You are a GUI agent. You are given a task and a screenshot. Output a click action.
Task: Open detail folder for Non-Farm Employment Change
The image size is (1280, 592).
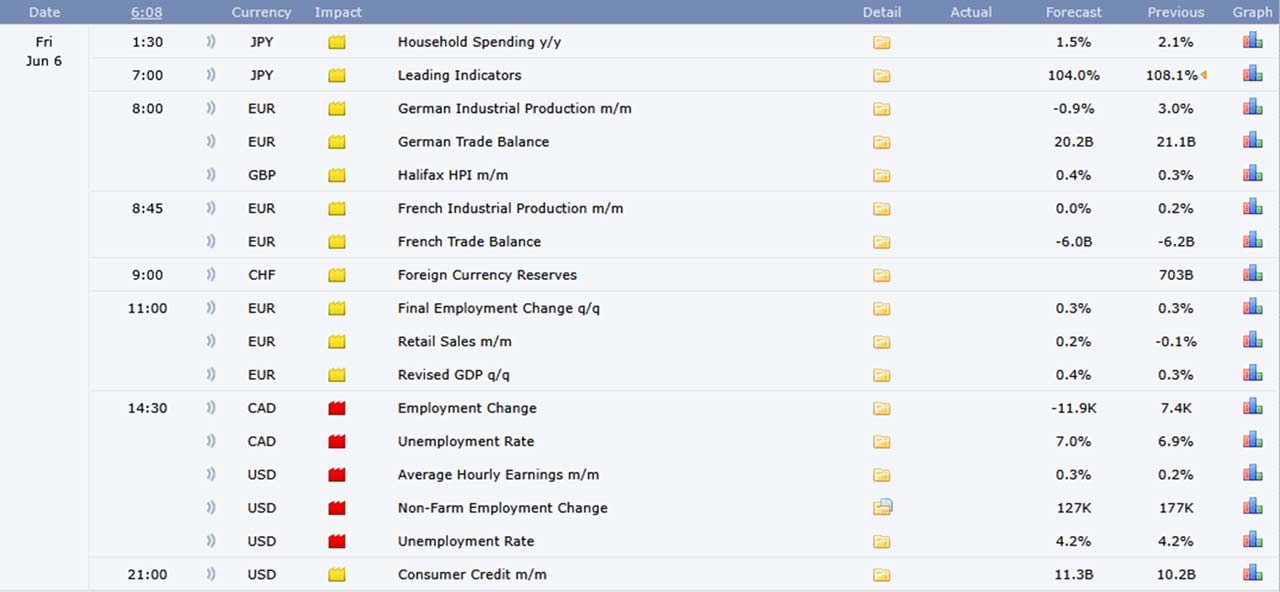point(882,508)
